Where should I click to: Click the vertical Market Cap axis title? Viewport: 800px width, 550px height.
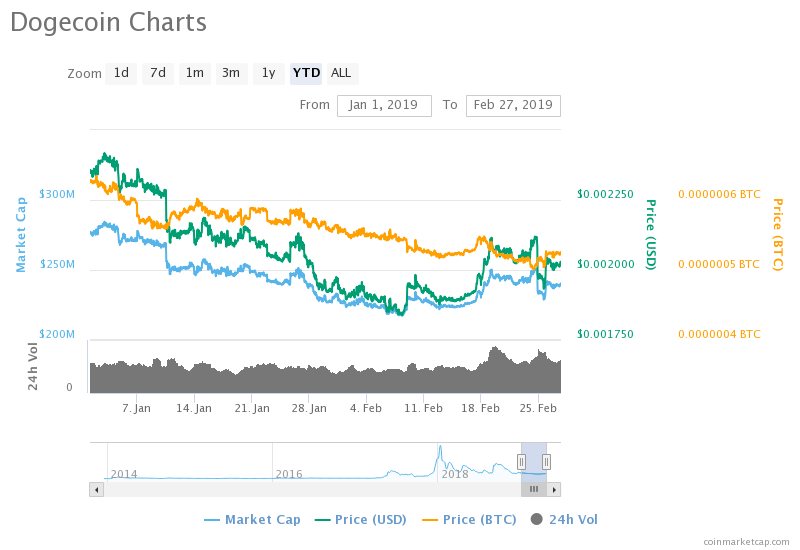point(21,235)
